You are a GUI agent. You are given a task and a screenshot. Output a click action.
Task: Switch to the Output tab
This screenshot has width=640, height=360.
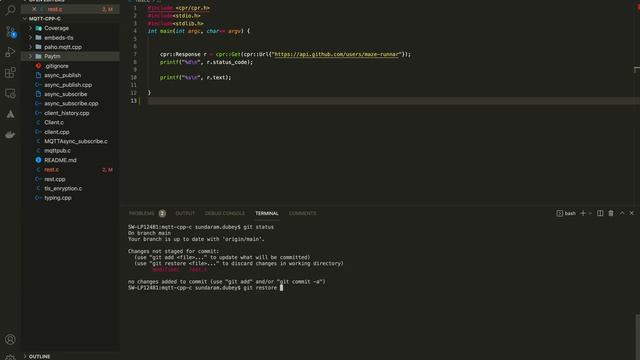pyautogui.click(x=185, y=213)
